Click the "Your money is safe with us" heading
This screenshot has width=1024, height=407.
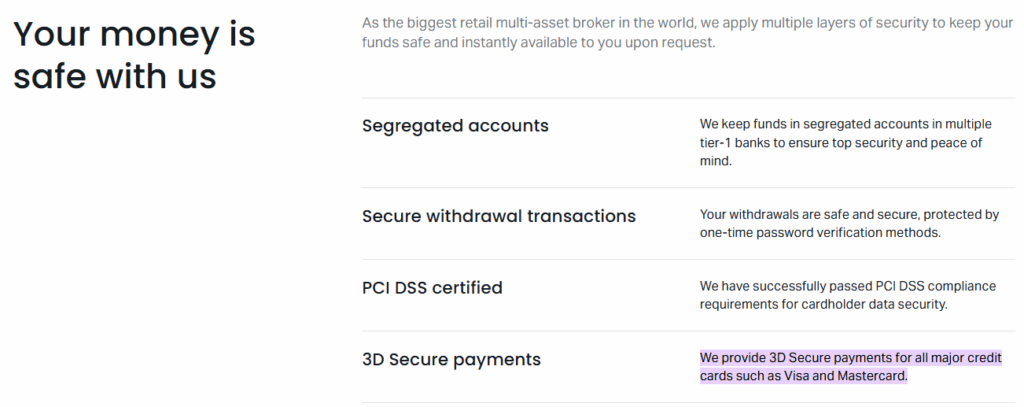(134, 55)
